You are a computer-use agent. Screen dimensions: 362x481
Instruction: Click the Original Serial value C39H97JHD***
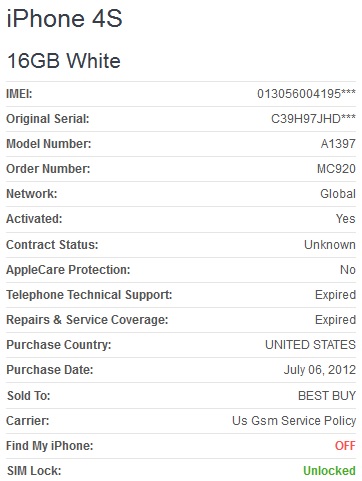313,119
